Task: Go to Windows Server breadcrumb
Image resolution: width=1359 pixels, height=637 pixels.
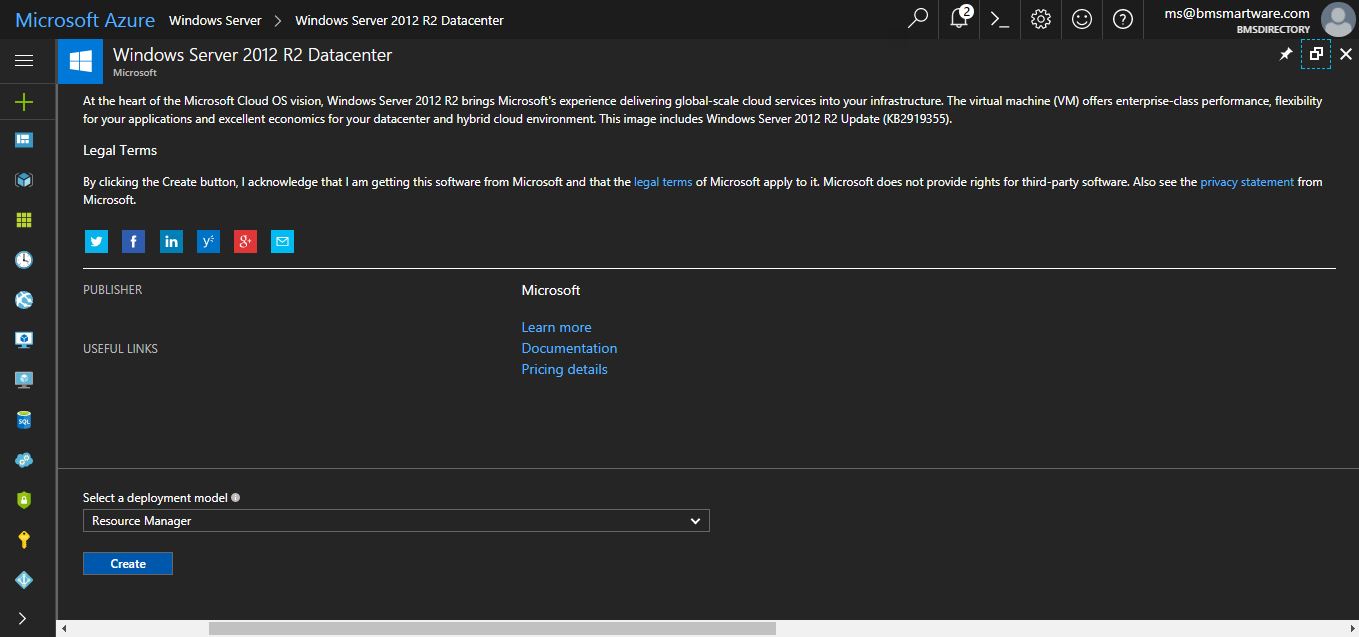Action: [x=215, y=20]
